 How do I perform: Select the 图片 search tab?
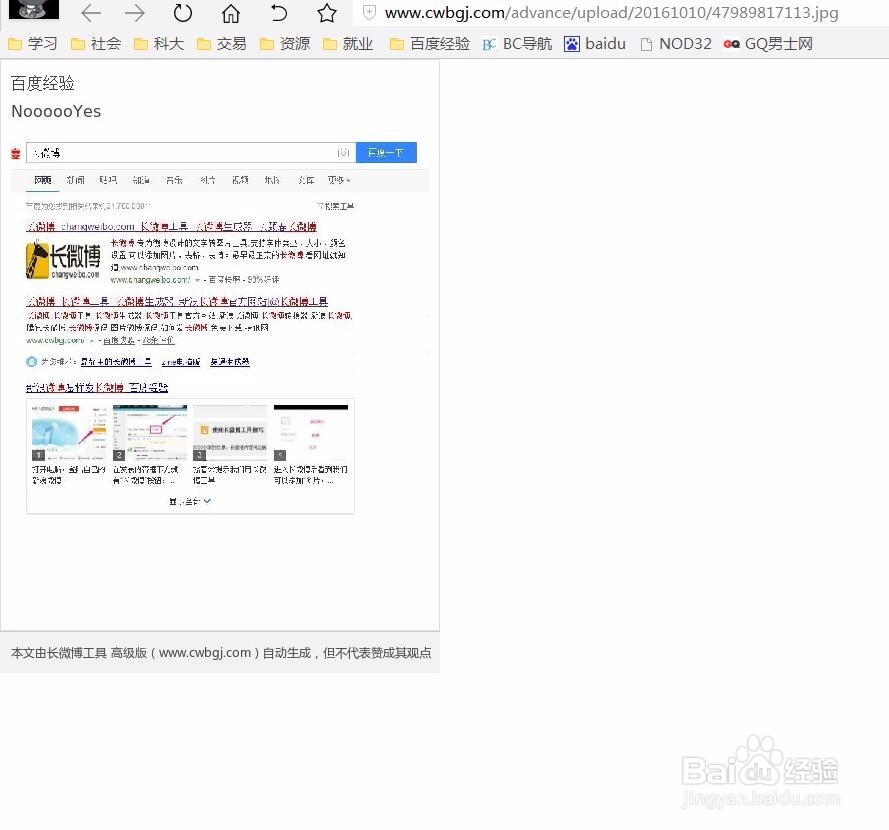pos(208,180)
